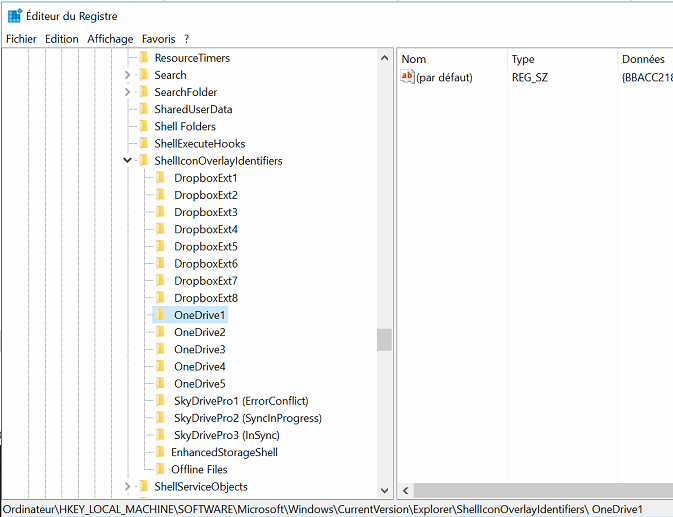673x517 pixels.
Task: Select the Shell Folders key
Action: coord(185,127)
